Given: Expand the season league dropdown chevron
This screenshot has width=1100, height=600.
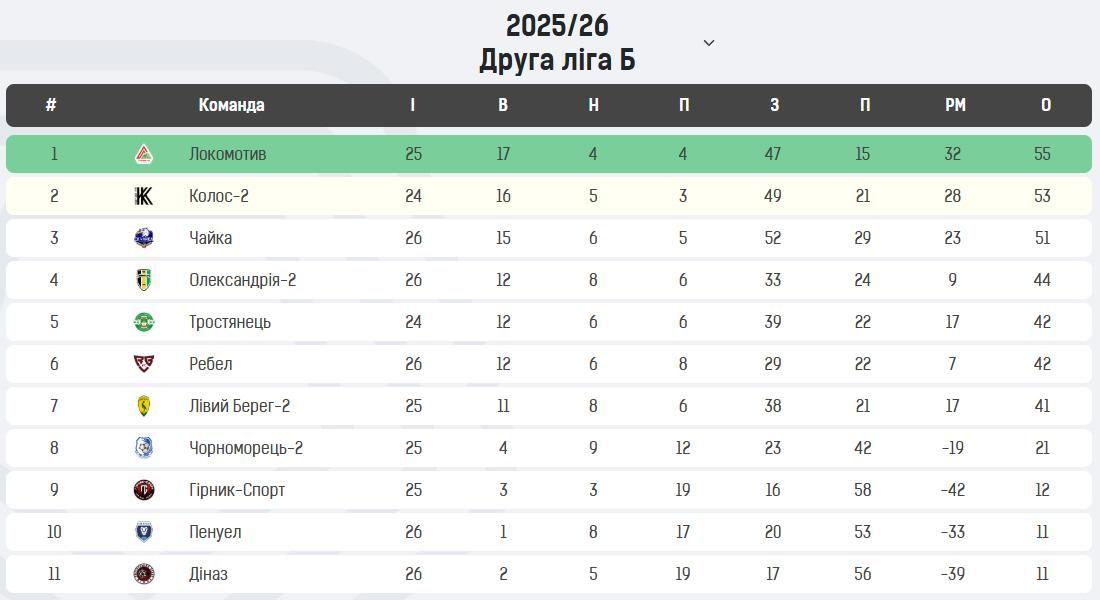Looking at the screenshot, I should [x=709, y=43].
